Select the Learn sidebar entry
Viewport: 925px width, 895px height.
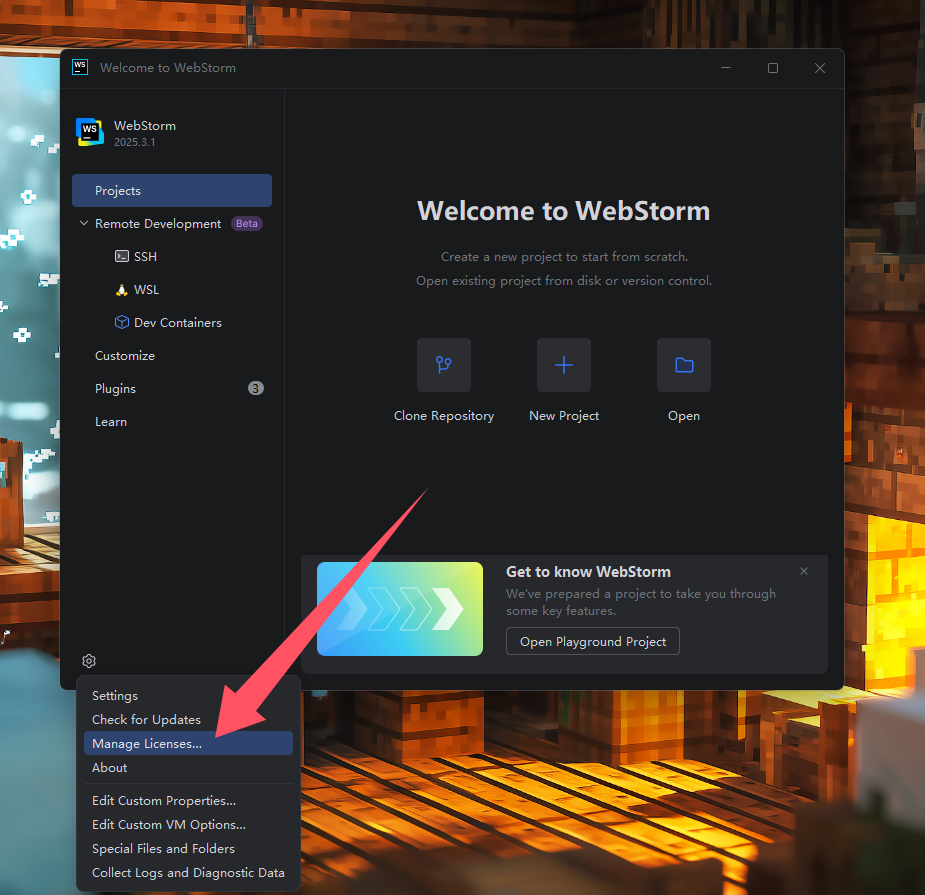[110, 421]
